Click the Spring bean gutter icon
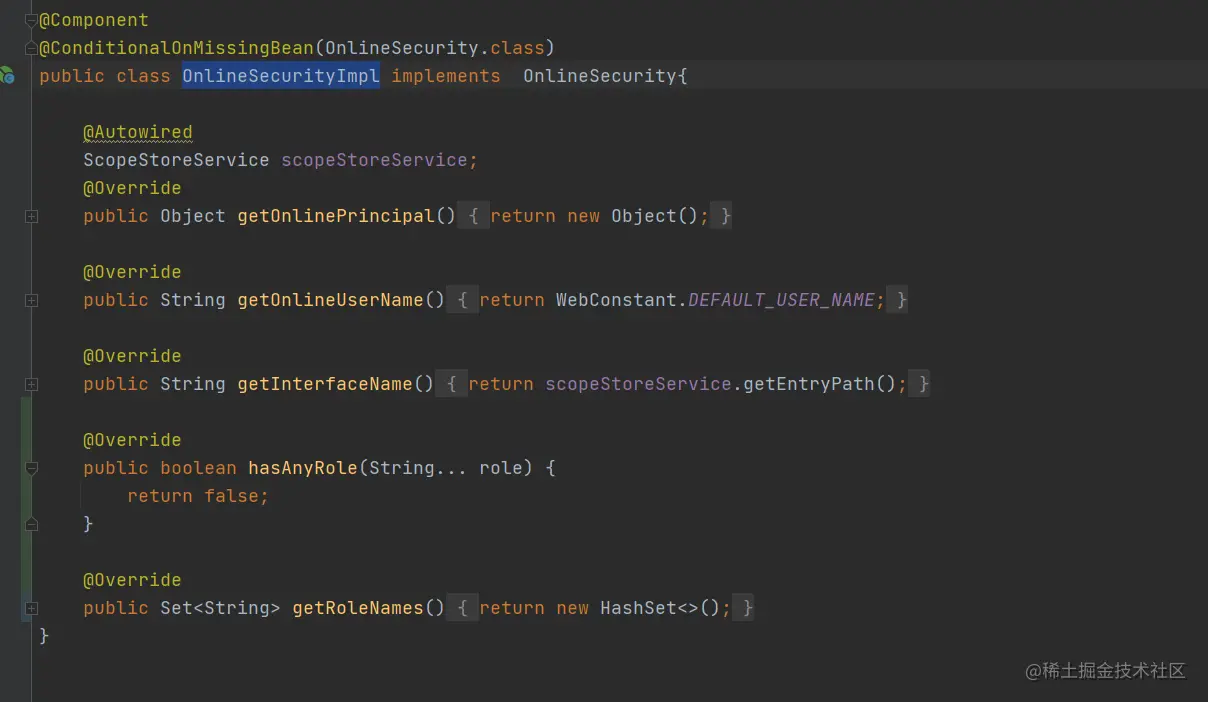The width and height of the screenshot is (1208, 702). [7, 75]
